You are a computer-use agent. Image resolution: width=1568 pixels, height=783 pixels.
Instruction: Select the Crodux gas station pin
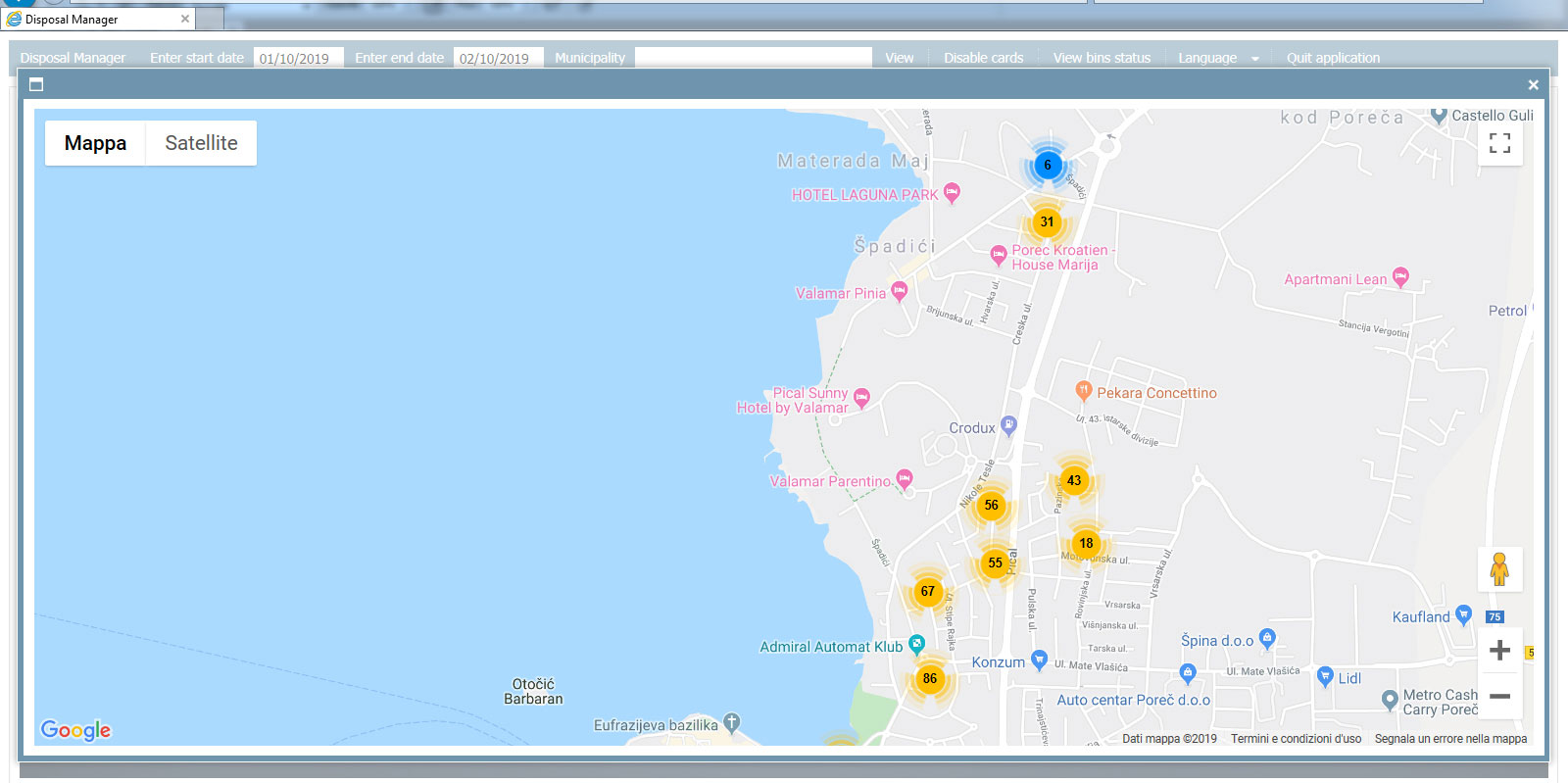[1008, 425]
